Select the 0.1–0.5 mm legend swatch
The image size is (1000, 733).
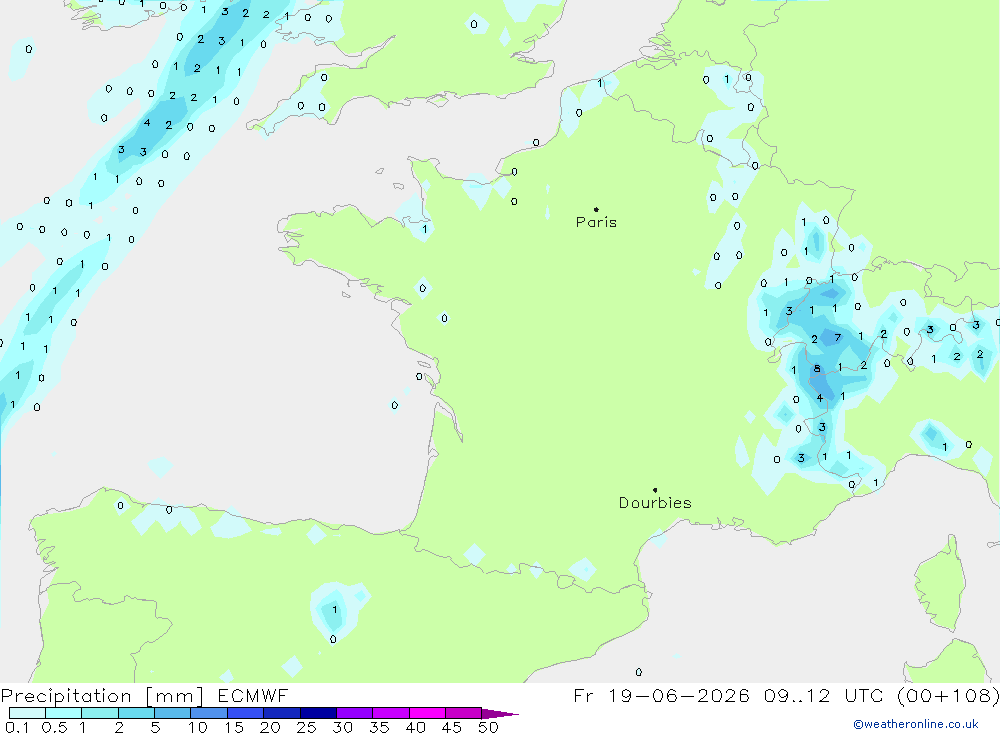27,713
